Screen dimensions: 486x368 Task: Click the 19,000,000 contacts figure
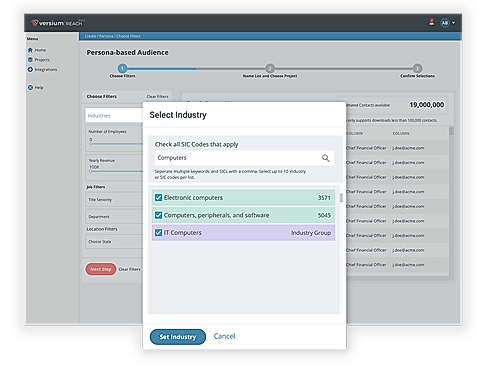[x=427, y=105]
